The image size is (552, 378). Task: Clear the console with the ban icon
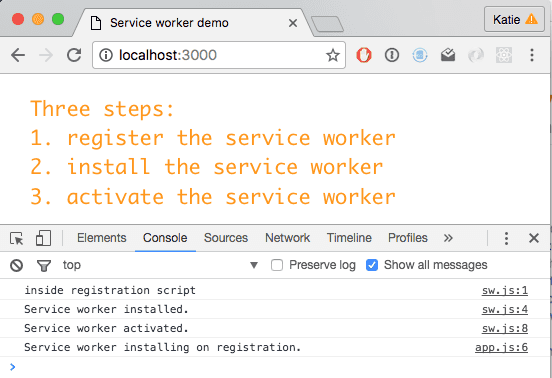tap(17, 265)
